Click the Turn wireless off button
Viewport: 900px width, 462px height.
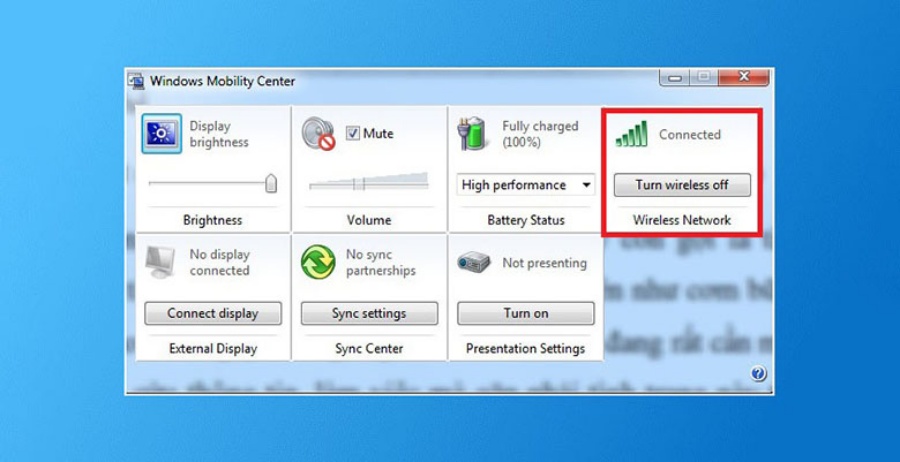click(x=682, y=185)
